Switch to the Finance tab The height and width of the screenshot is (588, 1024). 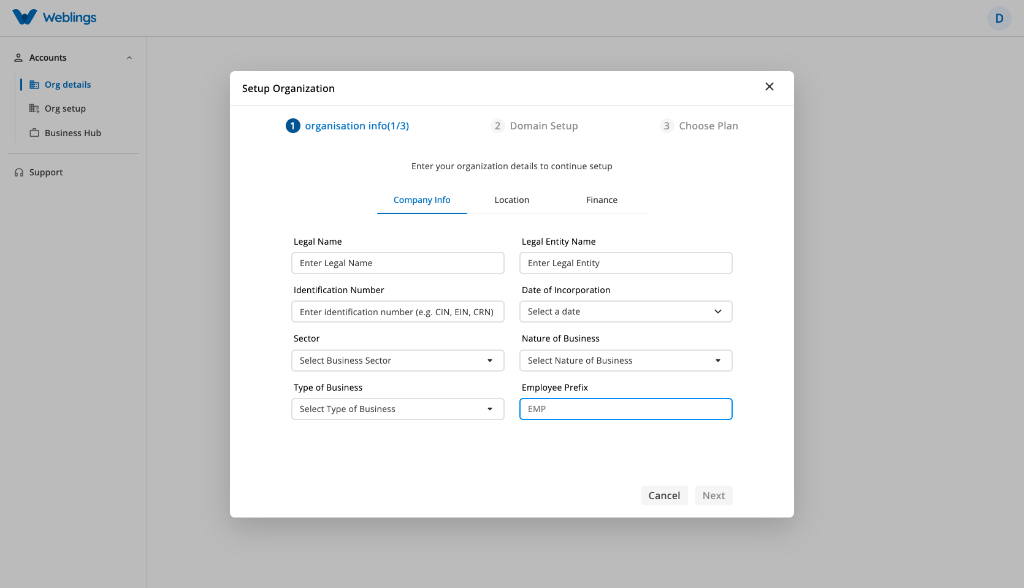coord(601,200)
